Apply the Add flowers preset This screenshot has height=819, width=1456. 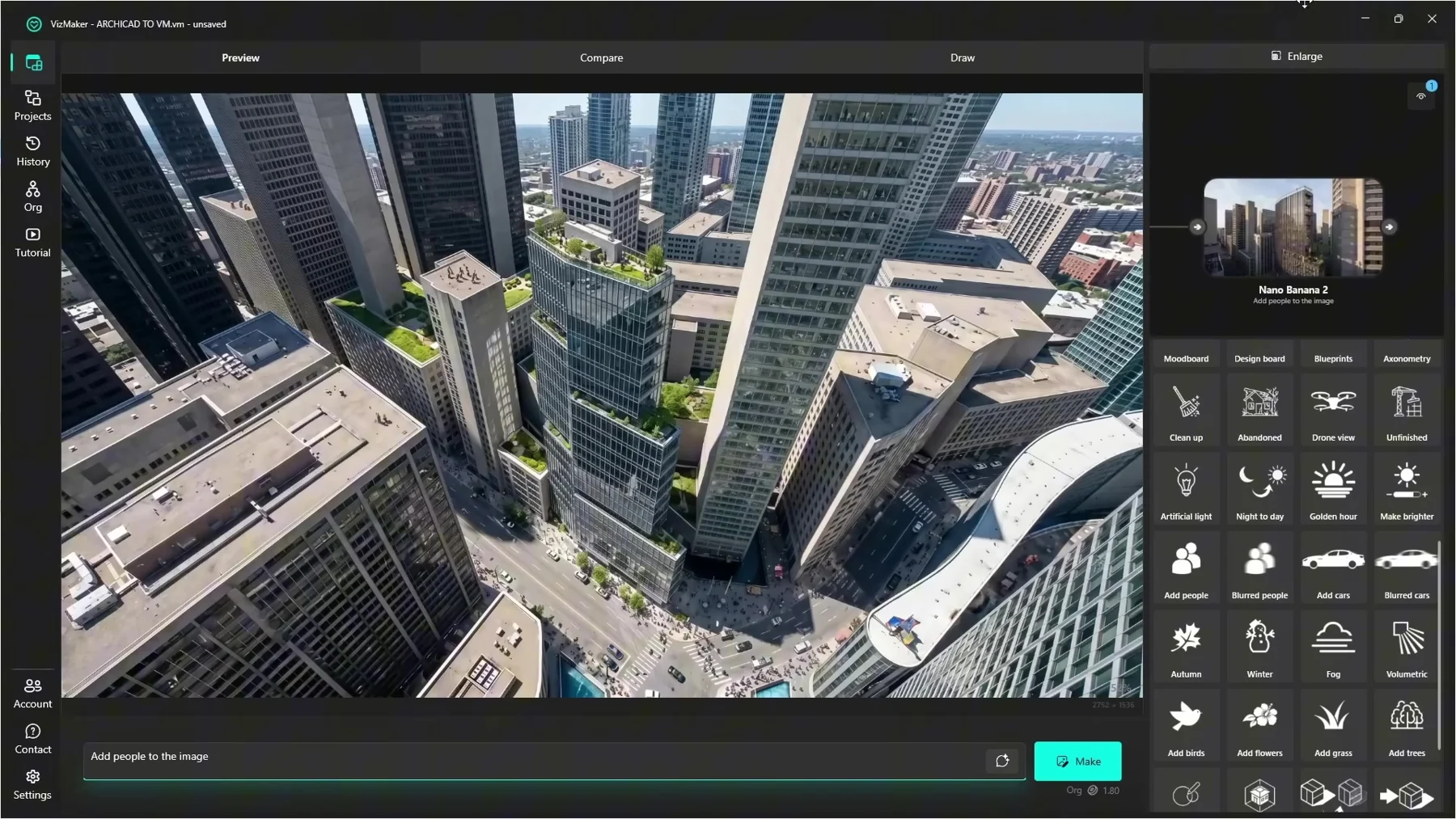tap(1259, 726)
